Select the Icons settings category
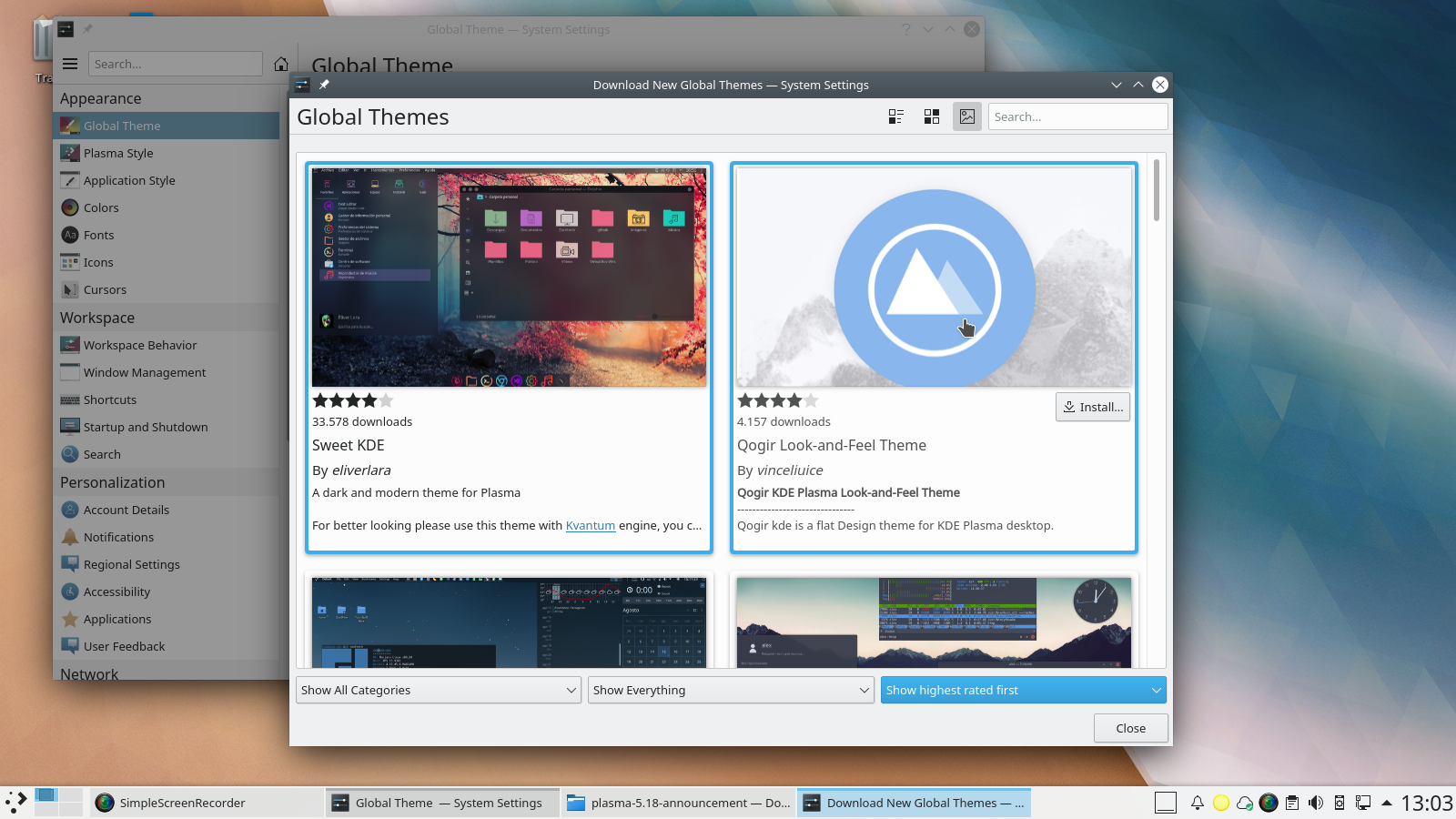 coord(96,262)
